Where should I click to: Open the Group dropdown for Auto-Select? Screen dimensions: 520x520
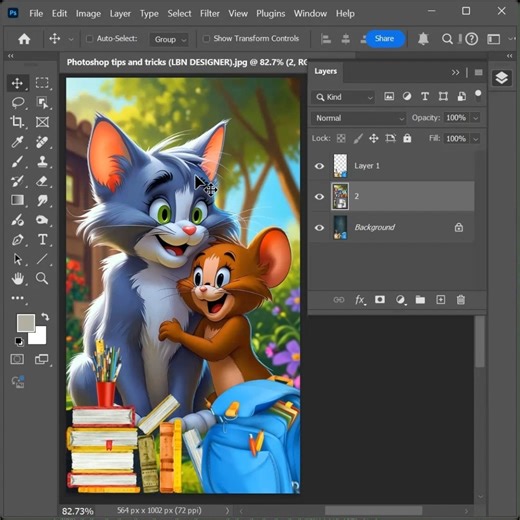[170, 39]
